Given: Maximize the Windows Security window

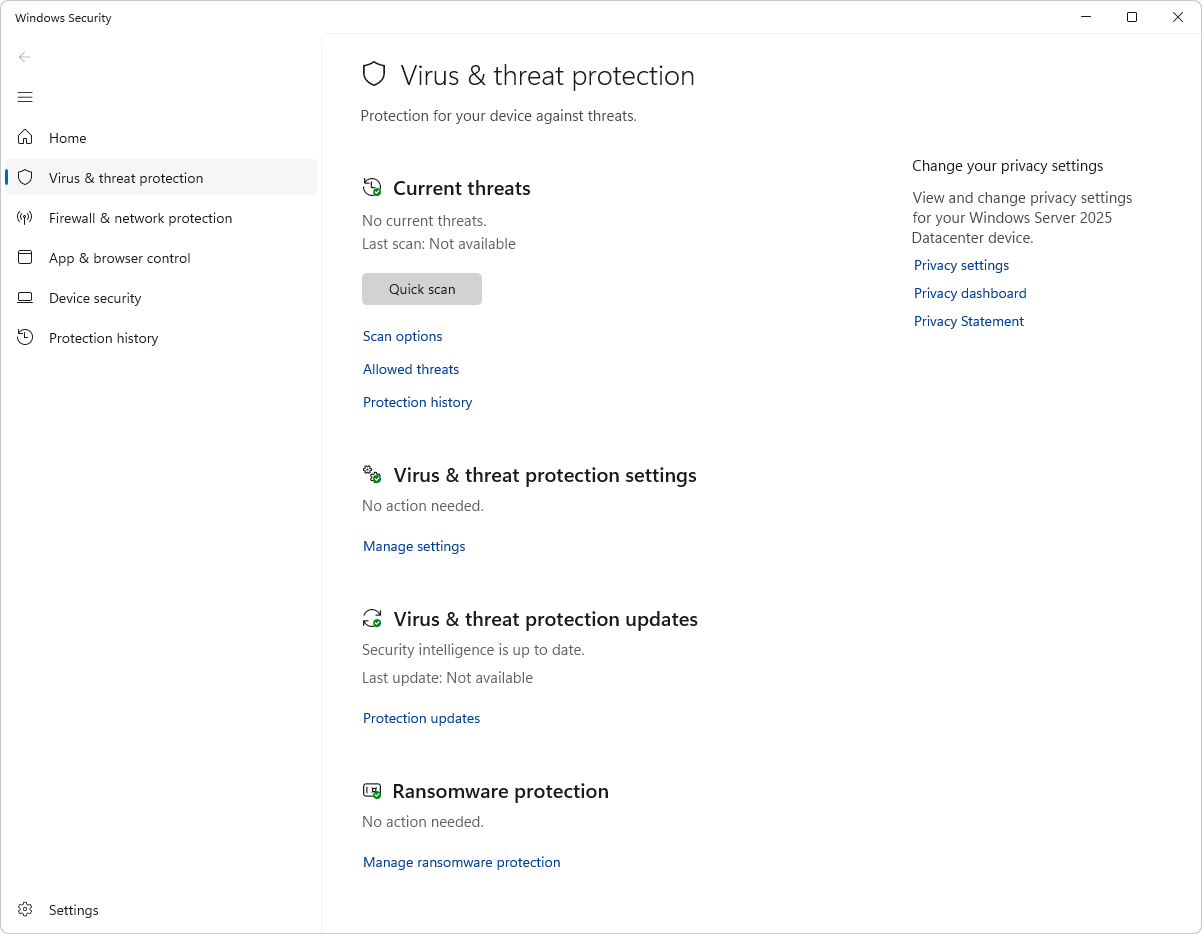Looking at the screenshot, I should 1132,17.
